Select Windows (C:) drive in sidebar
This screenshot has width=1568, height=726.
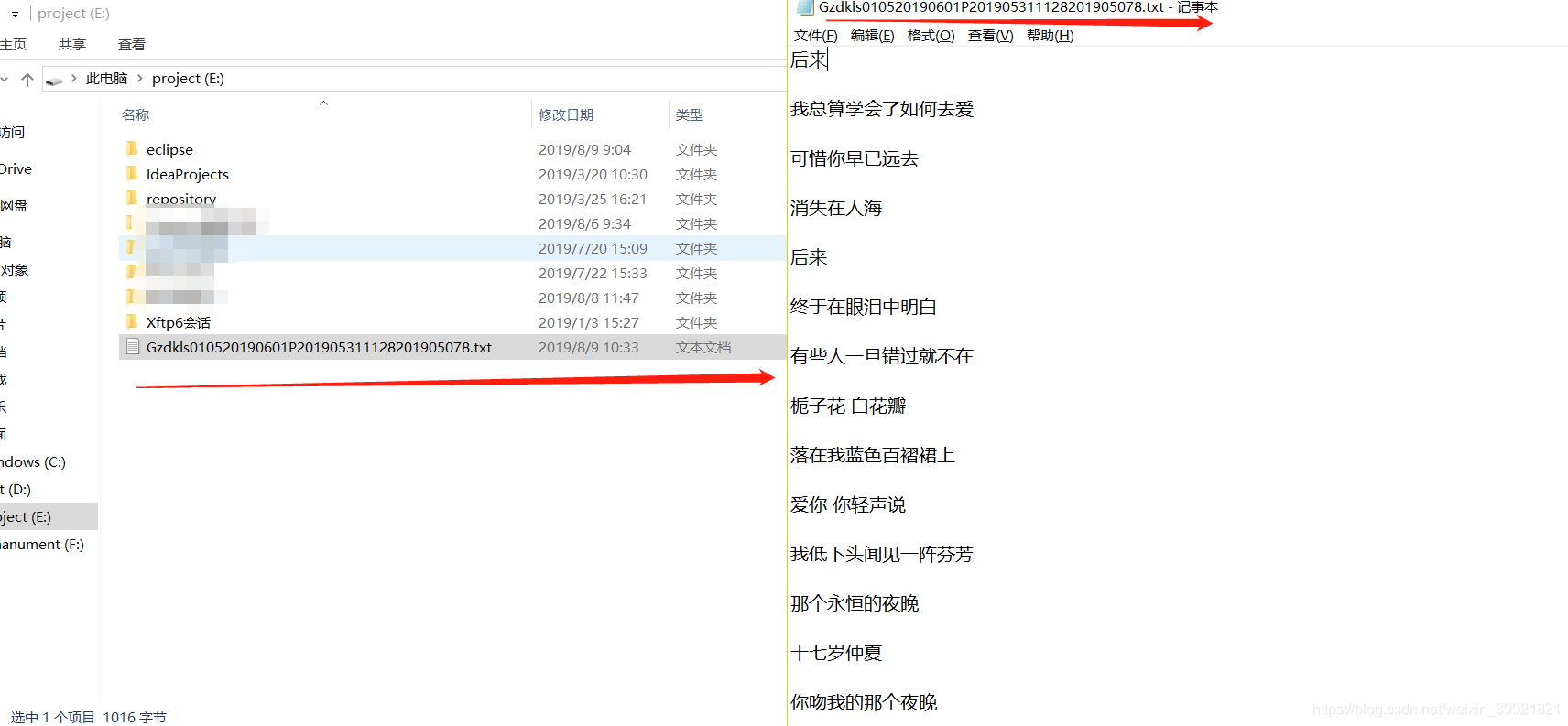[x=33, y=462]
